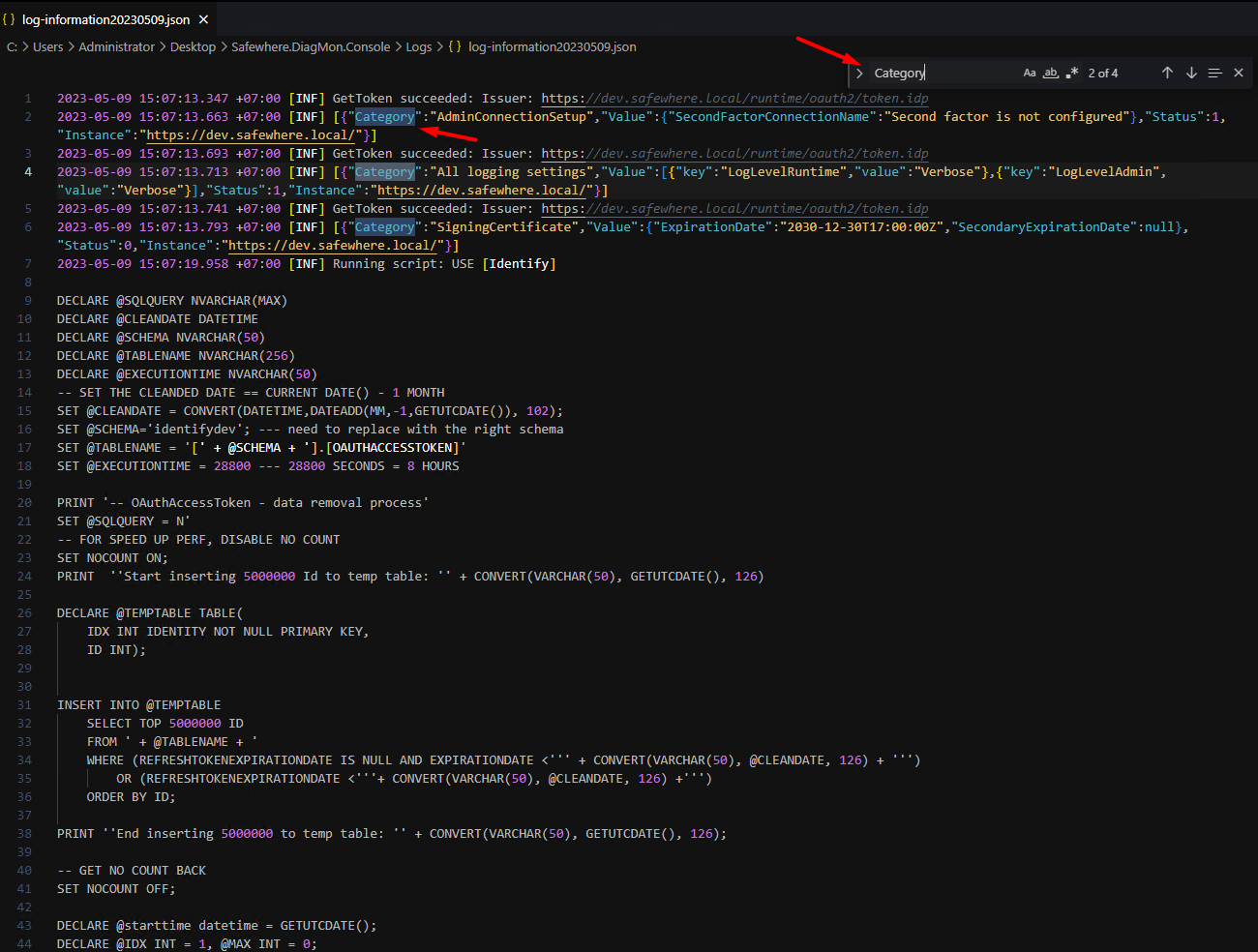Click '@SQLQUERY NVARCHAR(MAX)' declaration on line 9

pyautogui.click(x=202, y=300)
